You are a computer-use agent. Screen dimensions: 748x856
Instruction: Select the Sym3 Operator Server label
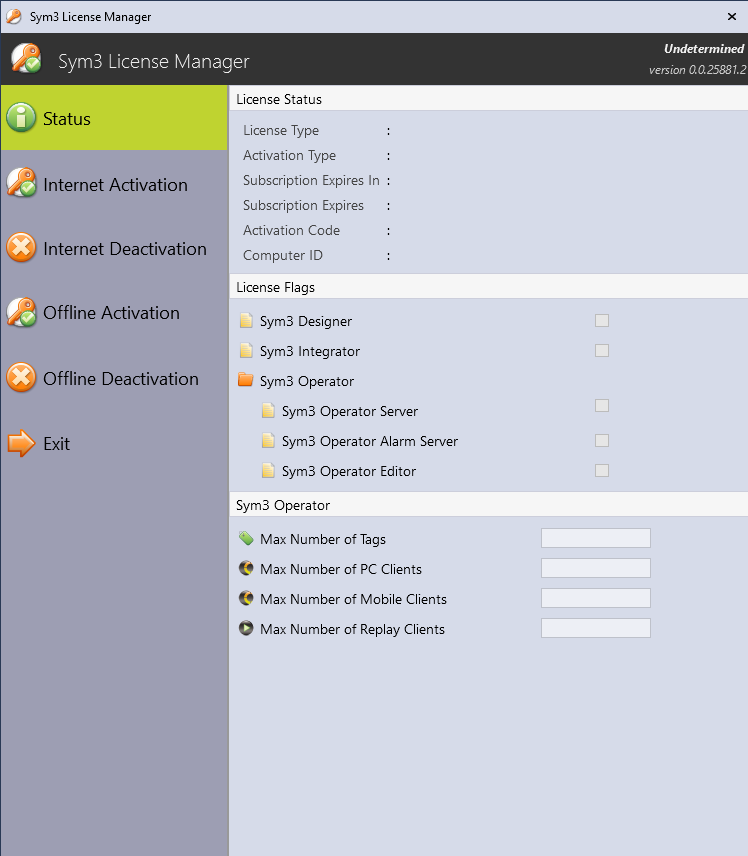pyautogui.click(x=349, y=412)
